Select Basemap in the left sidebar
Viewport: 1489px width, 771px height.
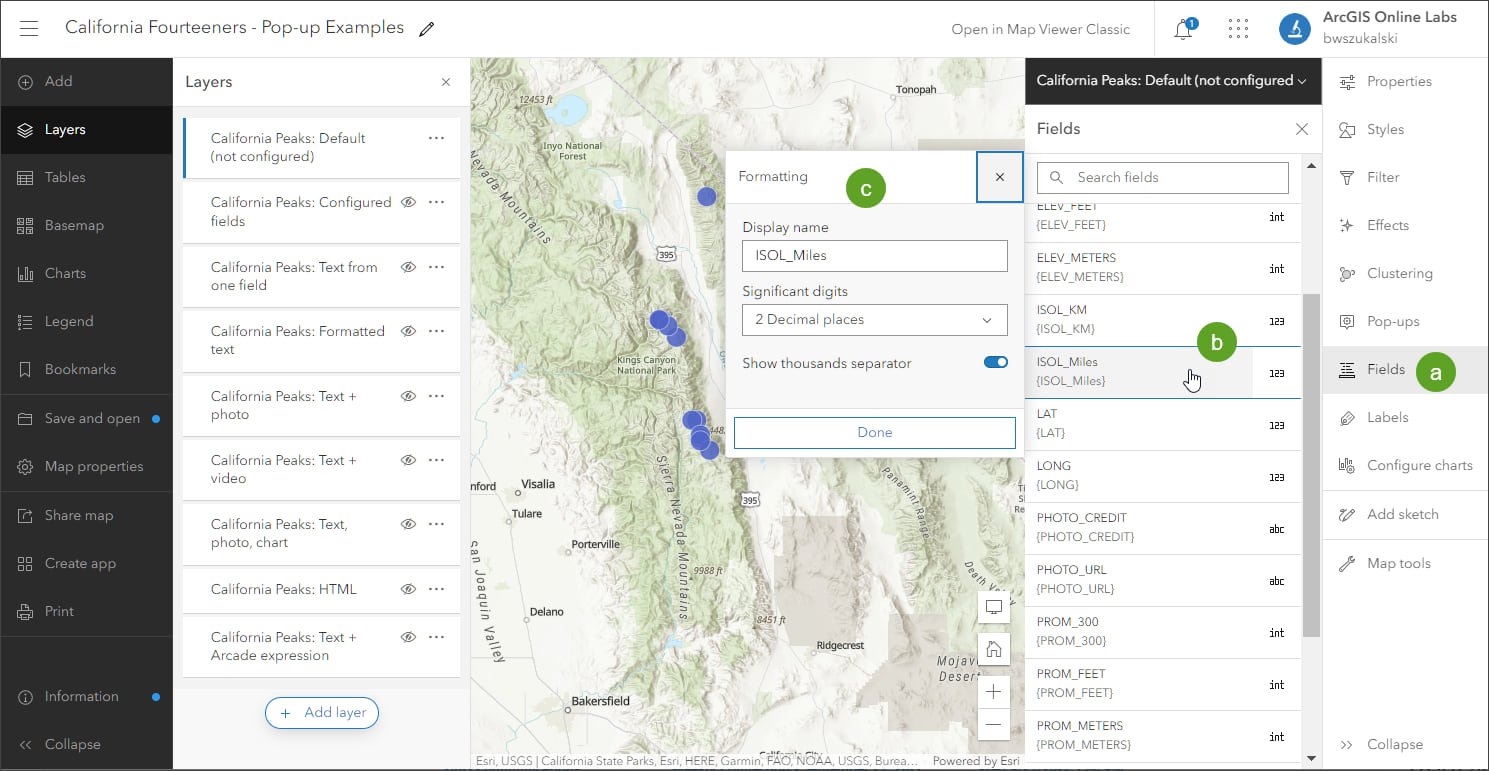74,225
